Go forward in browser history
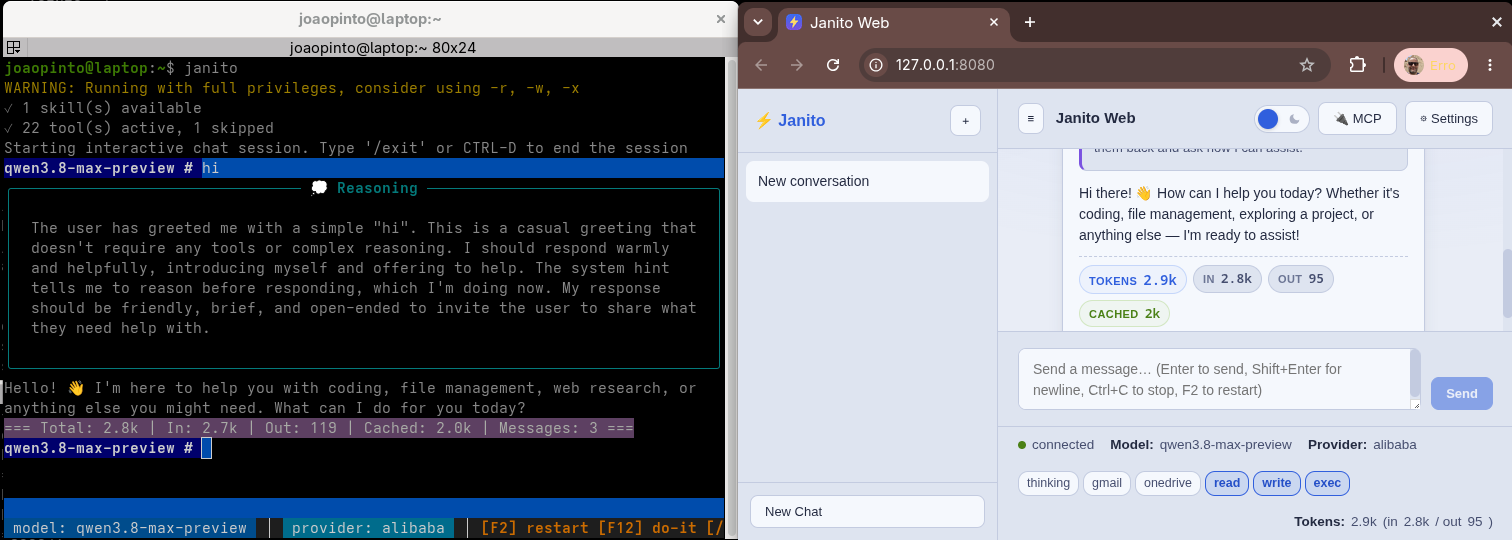The width and height of the screenshot is (1512, 540). [797, 65]
